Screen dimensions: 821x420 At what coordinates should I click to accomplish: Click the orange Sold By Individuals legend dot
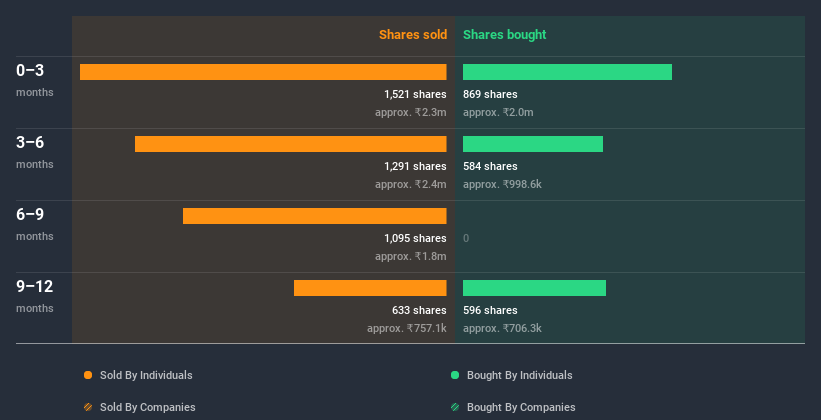tap(88, 375)
